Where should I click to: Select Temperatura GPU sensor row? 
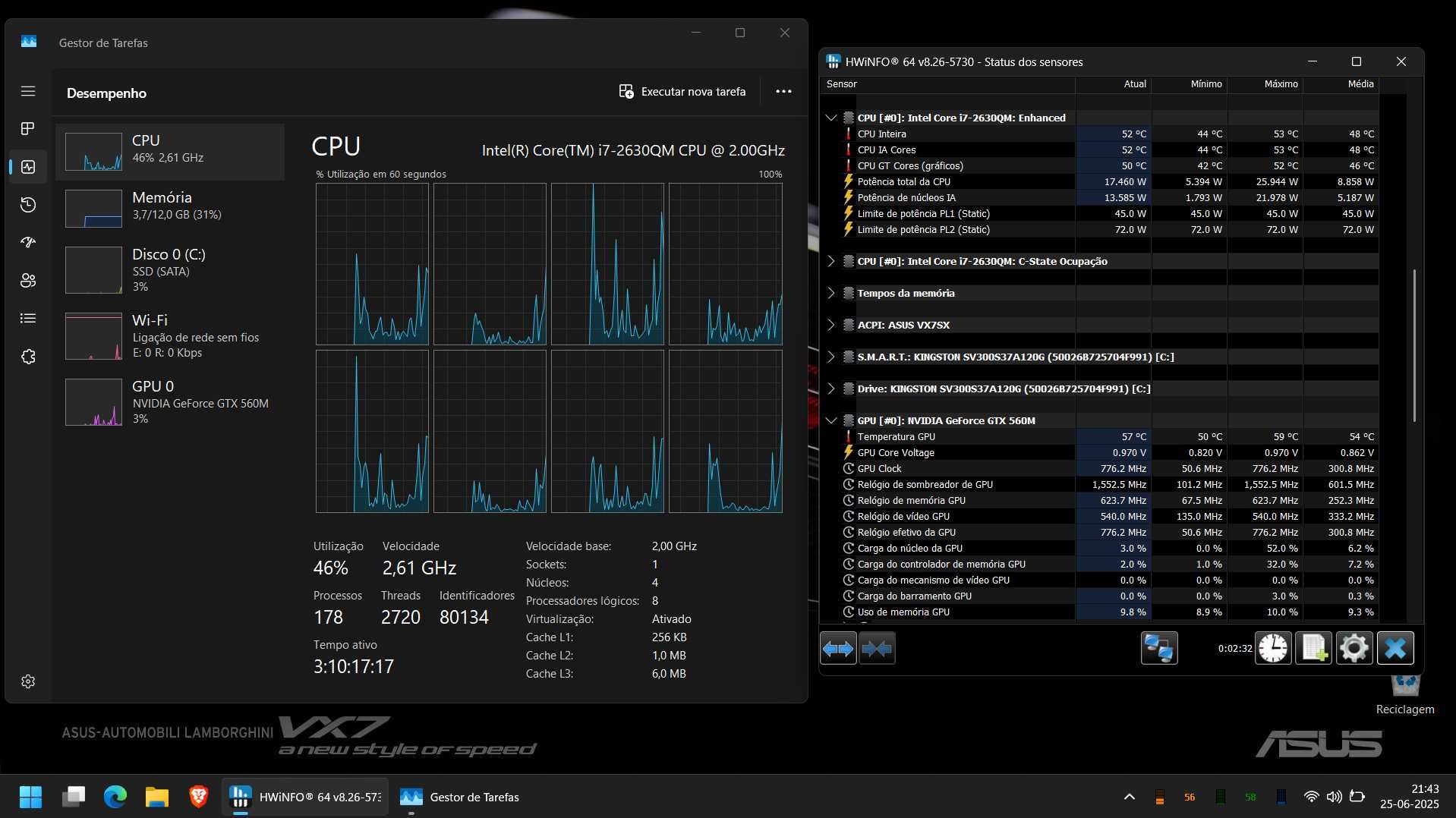click(x=1099, y=436)
